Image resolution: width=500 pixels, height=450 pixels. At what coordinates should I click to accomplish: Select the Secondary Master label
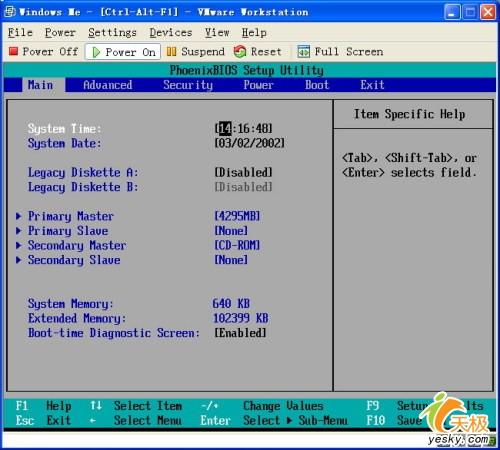(77, 245)
